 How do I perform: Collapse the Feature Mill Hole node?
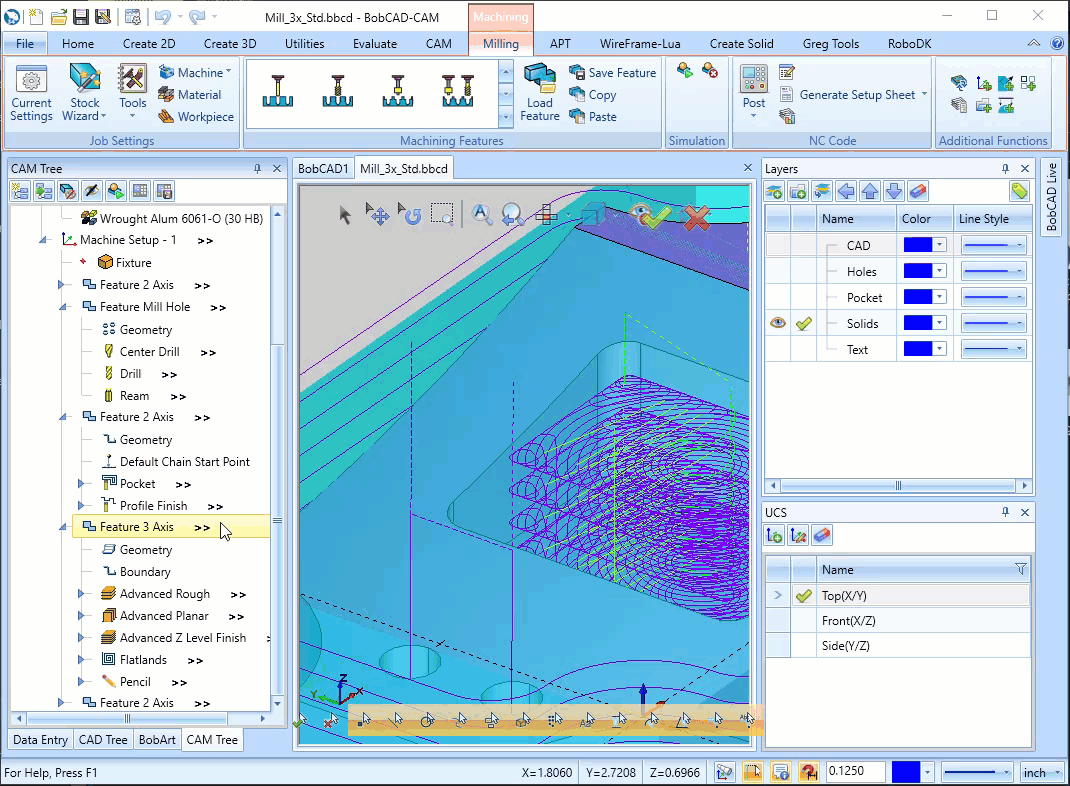(x=62, y=308)
